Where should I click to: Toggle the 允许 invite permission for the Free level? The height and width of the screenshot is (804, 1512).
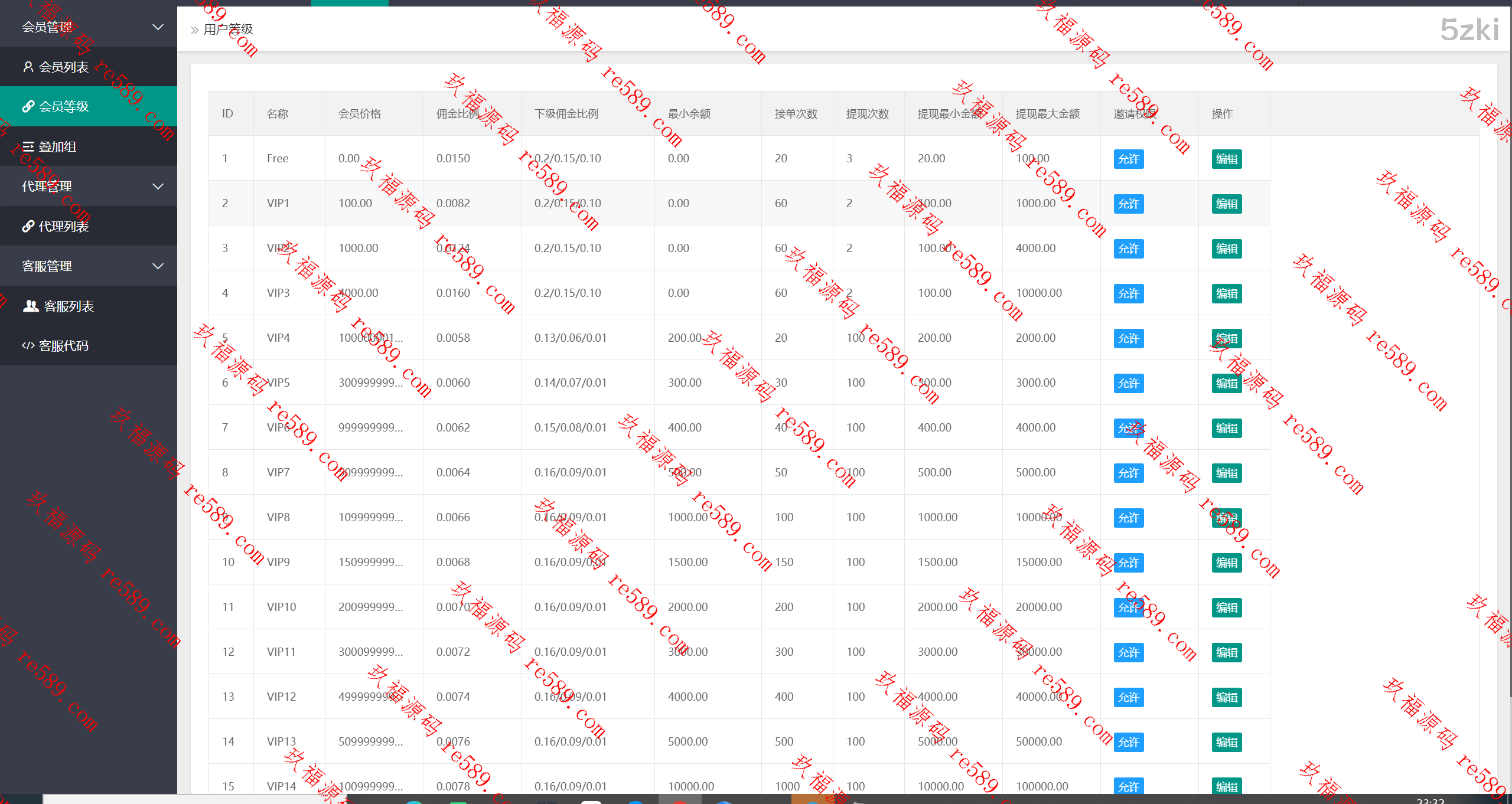[x=1128, y=159]
